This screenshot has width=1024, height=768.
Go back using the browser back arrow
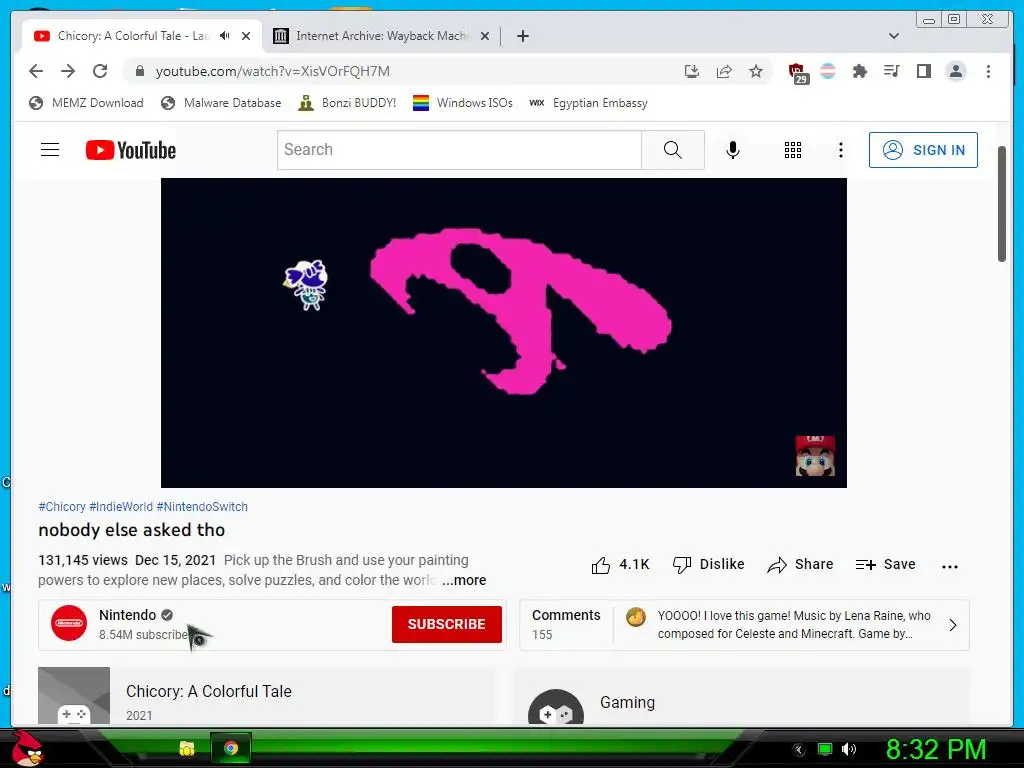(36, 71)
